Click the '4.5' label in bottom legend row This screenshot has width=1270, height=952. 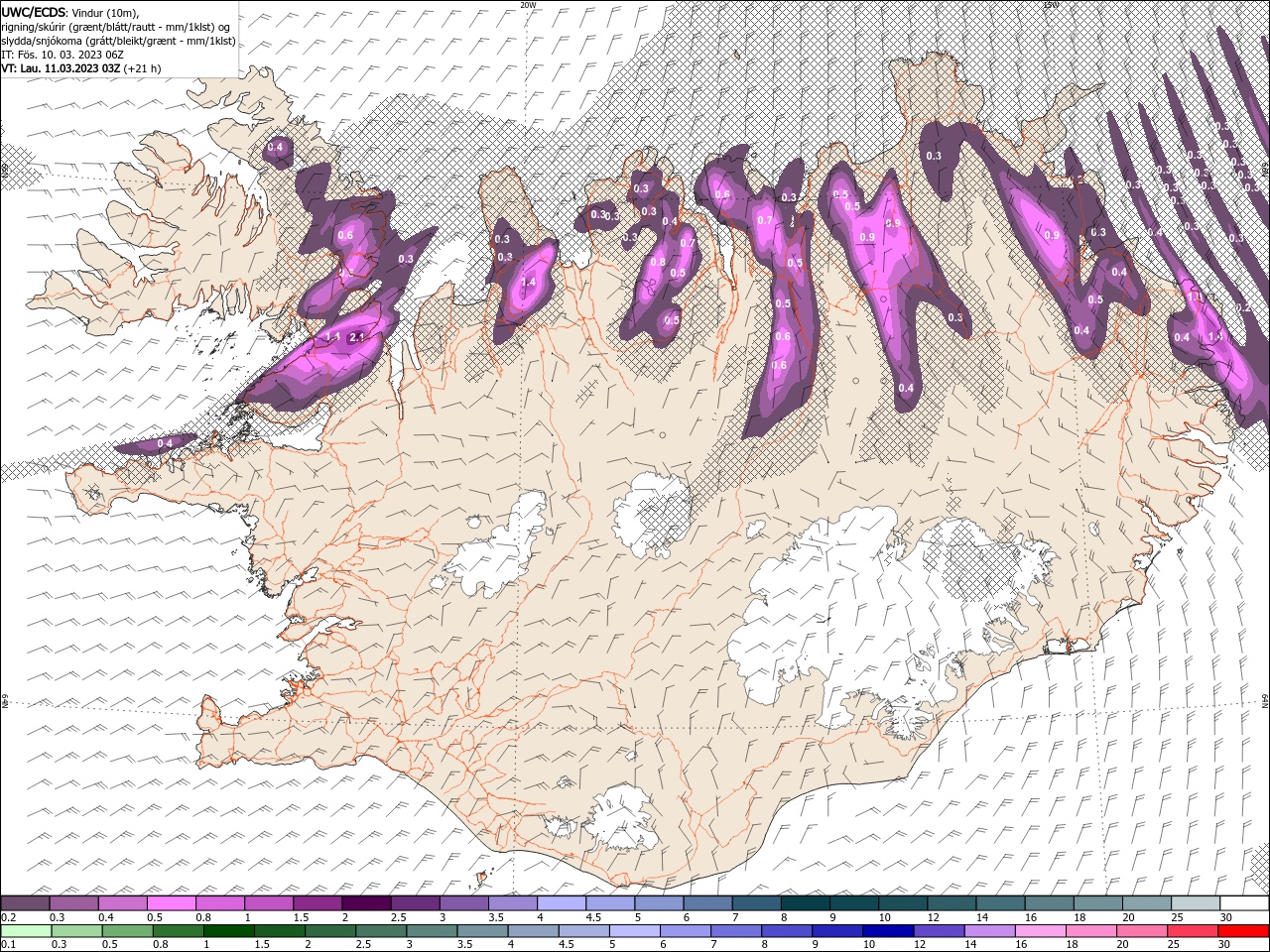pos(566,945)
